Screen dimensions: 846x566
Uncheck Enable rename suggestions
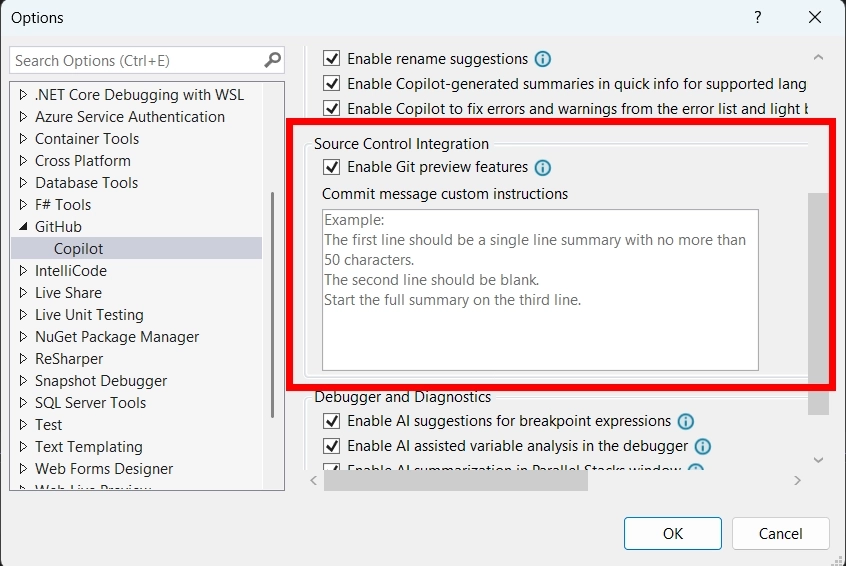pos(331,58)
